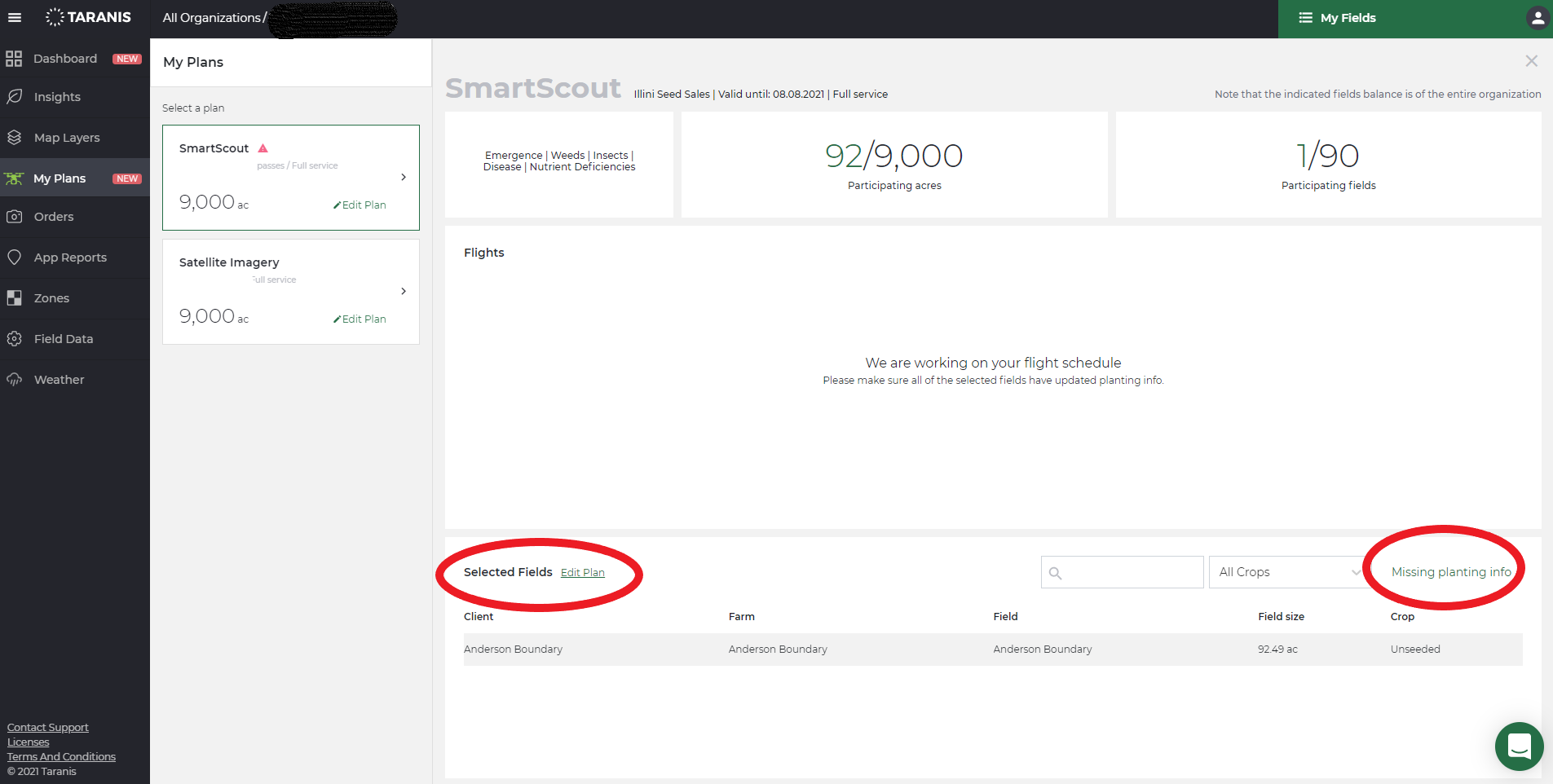1553x784 pixels.
Task: Click the 92.49 ac field size cell
Action: [x=1277, y=650]
